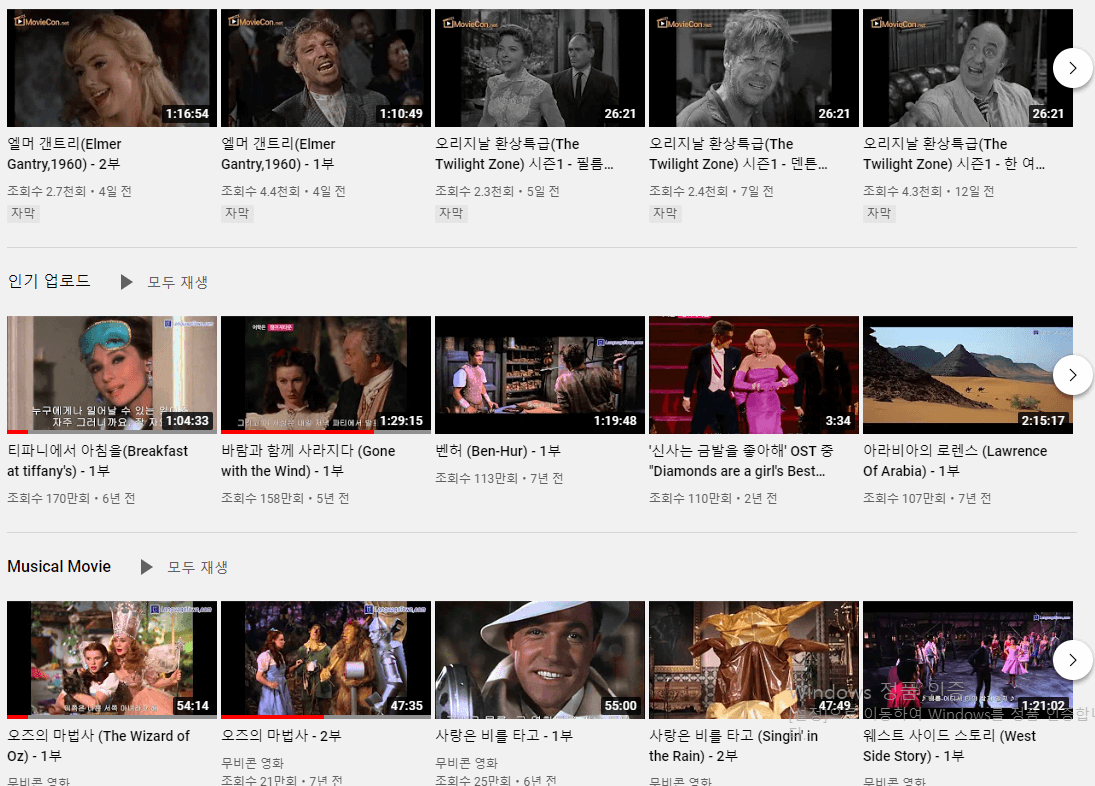Click the play icon beside Musical Movie
Viewport: 1095px width, 786px height.
pos(146,567)
